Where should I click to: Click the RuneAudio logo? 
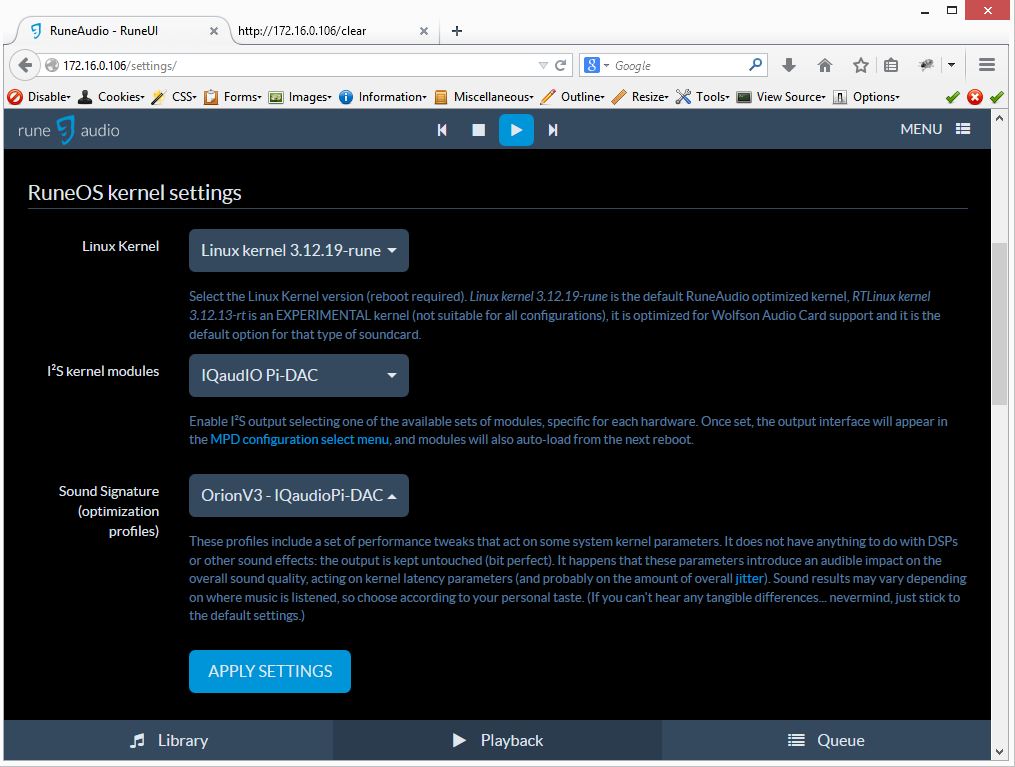click(x=68, y=130)
